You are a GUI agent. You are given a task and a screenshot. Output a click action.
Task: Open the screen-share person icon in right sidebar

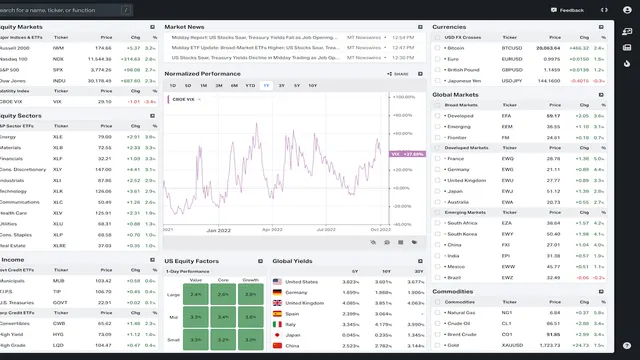click(x=627, y=31)
